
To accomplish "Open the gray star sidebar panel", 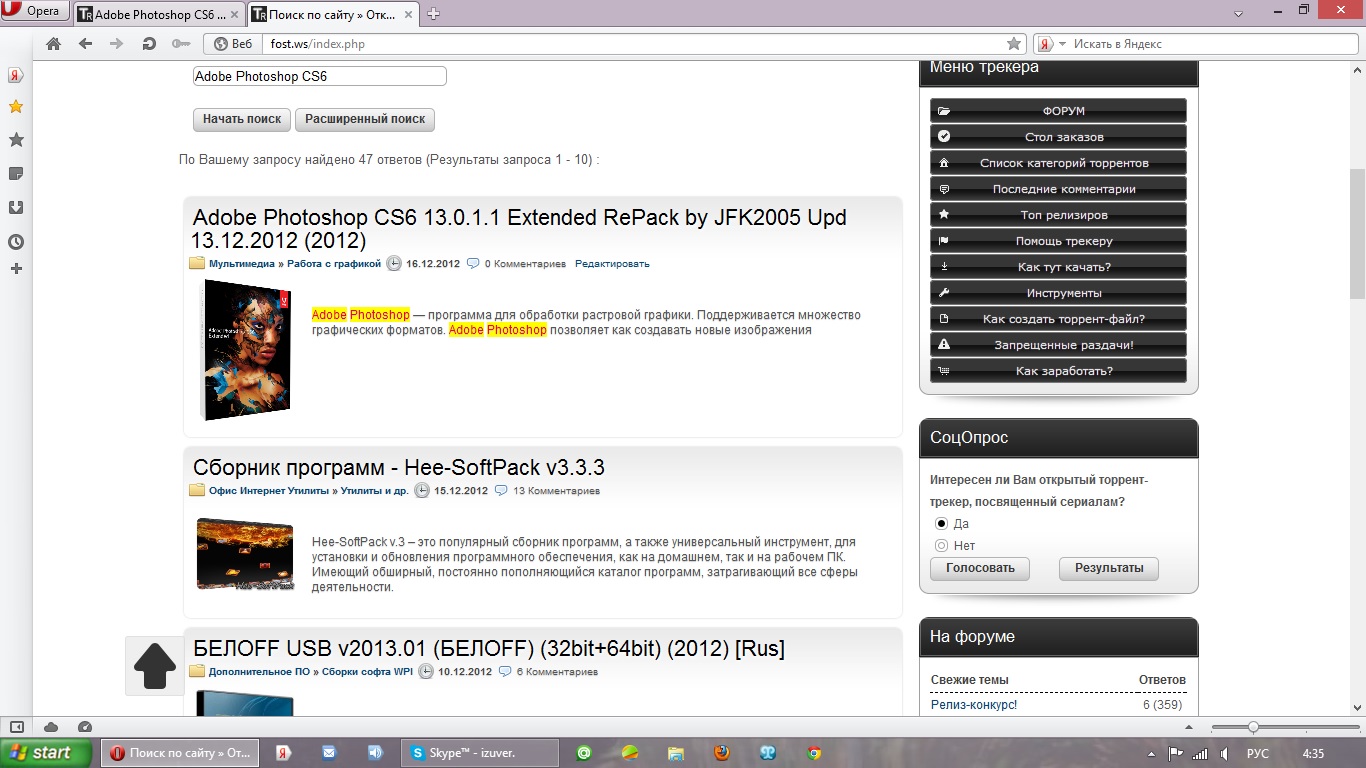I will click(16, 140).
